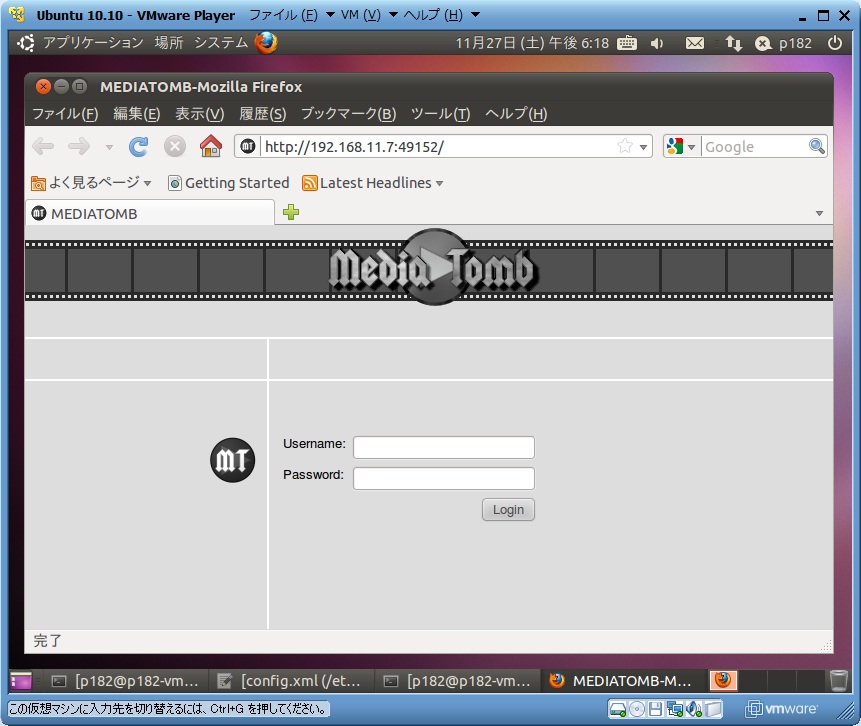
Task: Open the search engine selector dropdown
Action: pyautogui.click(x=681, y=147)
